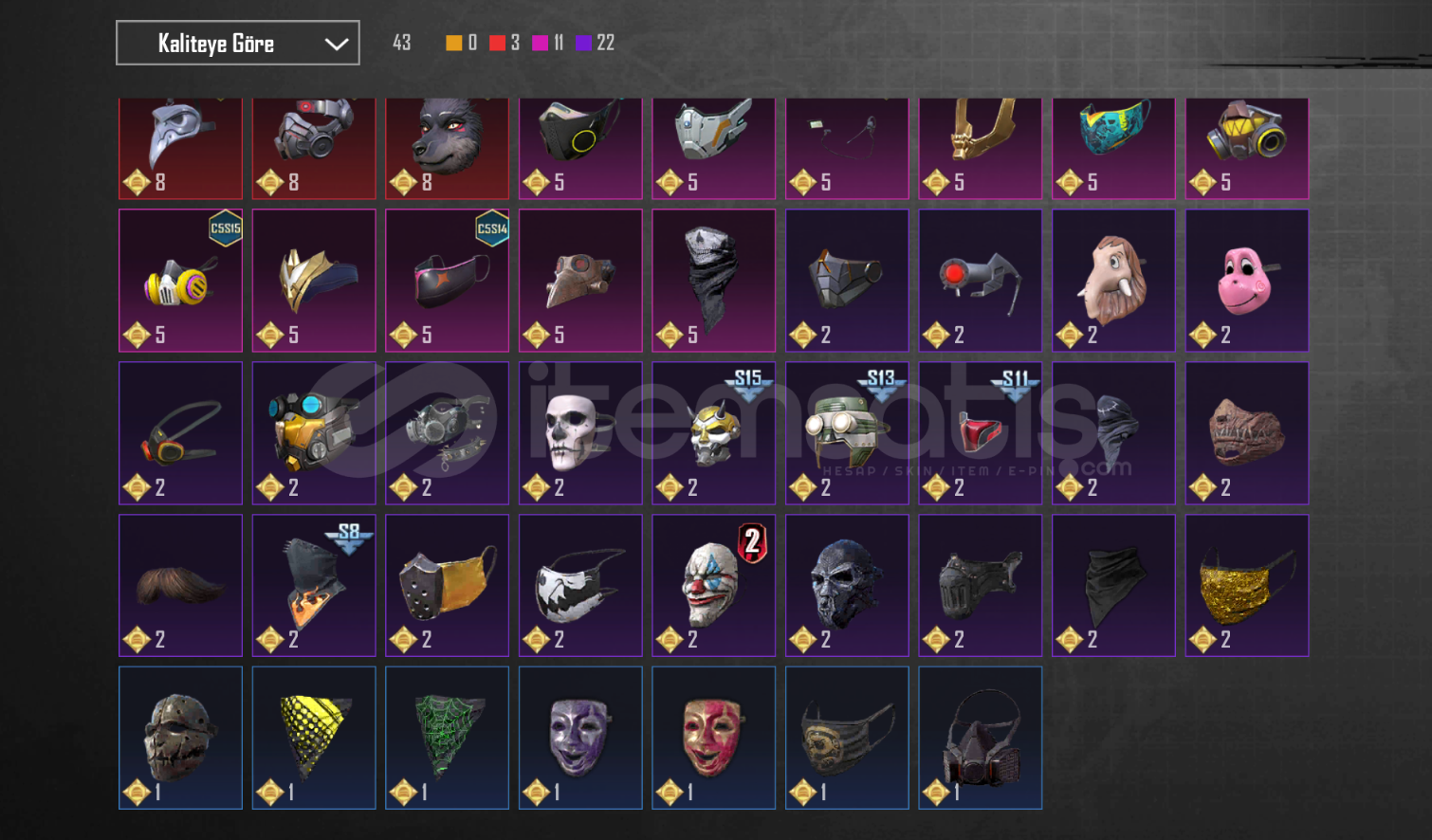Click the purple quality count 22
The image size is (1432, 840).
click(596, 43)
